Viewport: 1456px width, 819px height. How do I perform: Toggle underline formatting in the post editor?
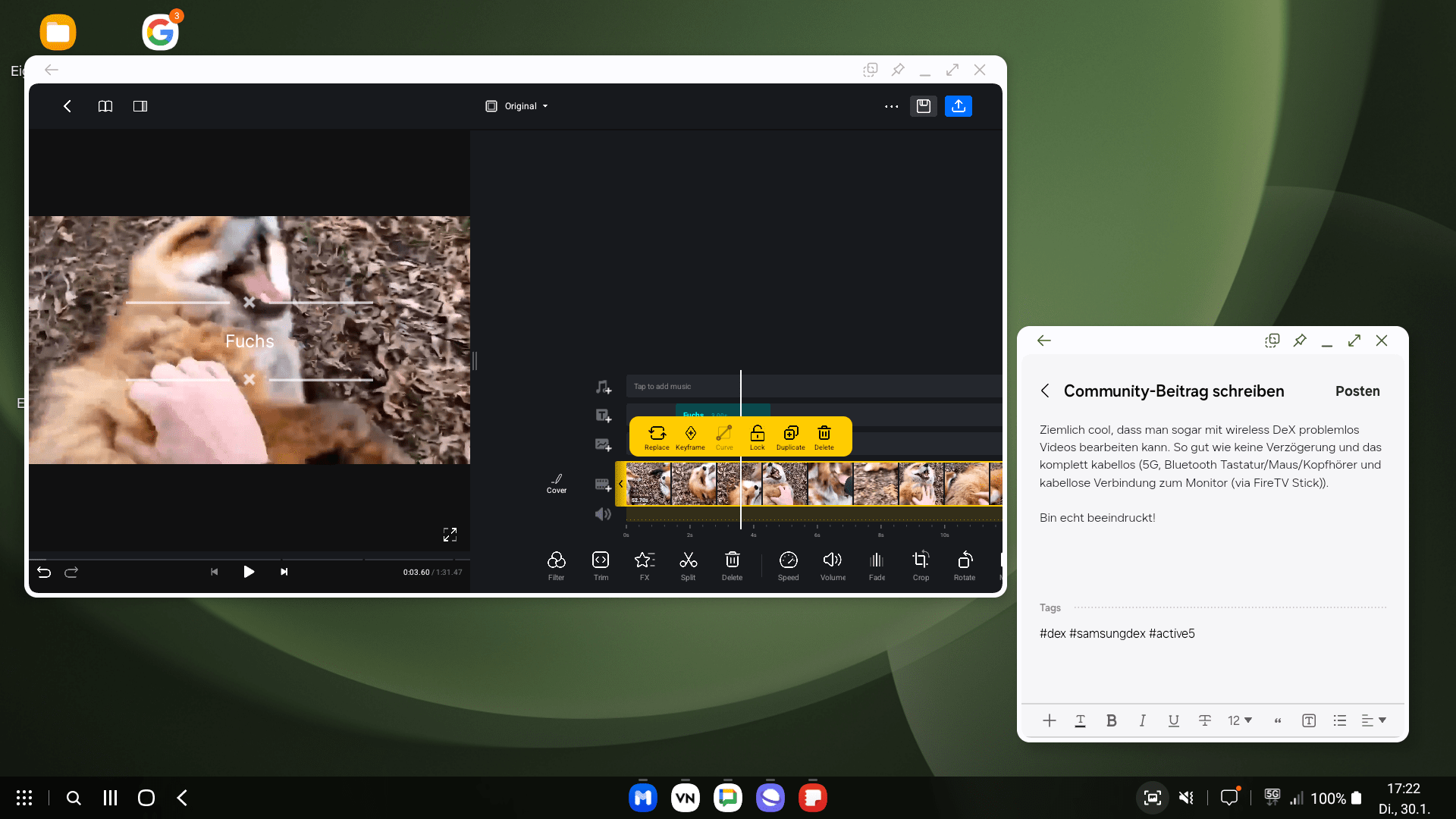click(x=1173, y=720)
